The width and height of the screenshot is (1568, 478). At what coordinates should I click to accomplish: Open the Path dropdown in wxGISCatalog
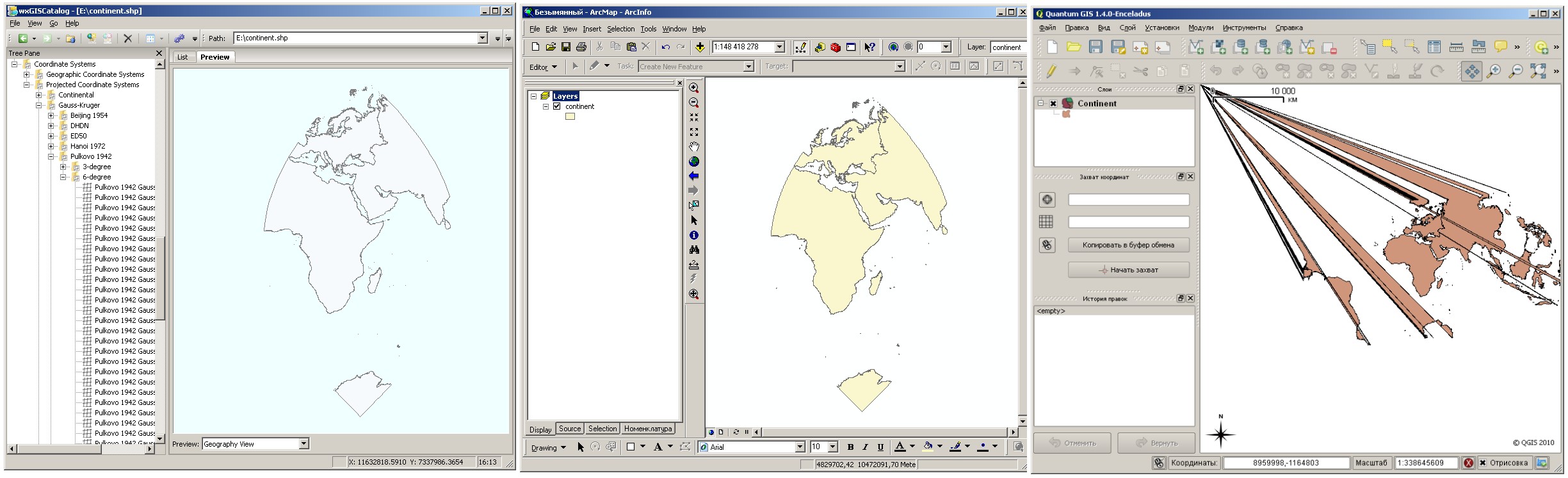[x=483, y=38]
